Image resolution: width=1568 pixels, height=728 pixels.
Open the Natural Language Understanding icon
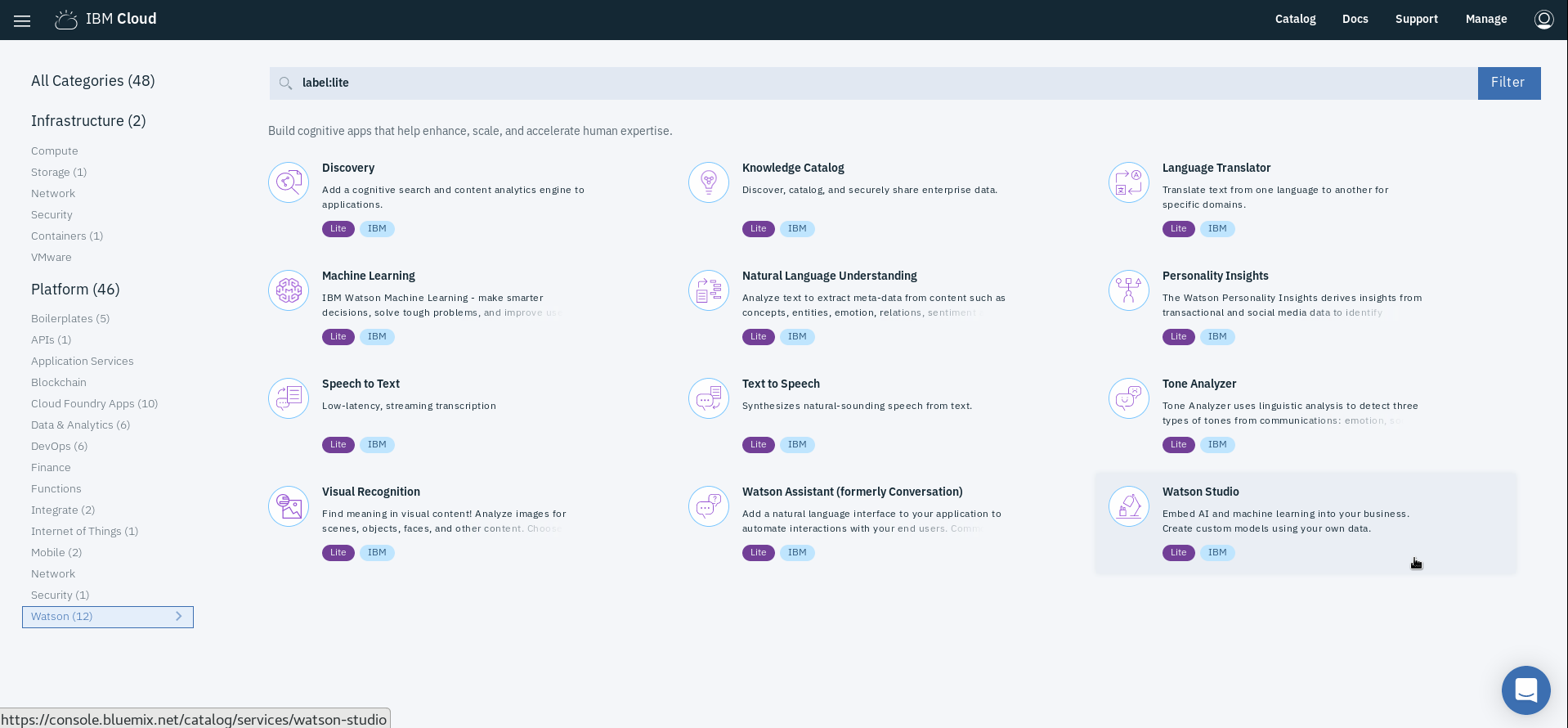[709, 290]
